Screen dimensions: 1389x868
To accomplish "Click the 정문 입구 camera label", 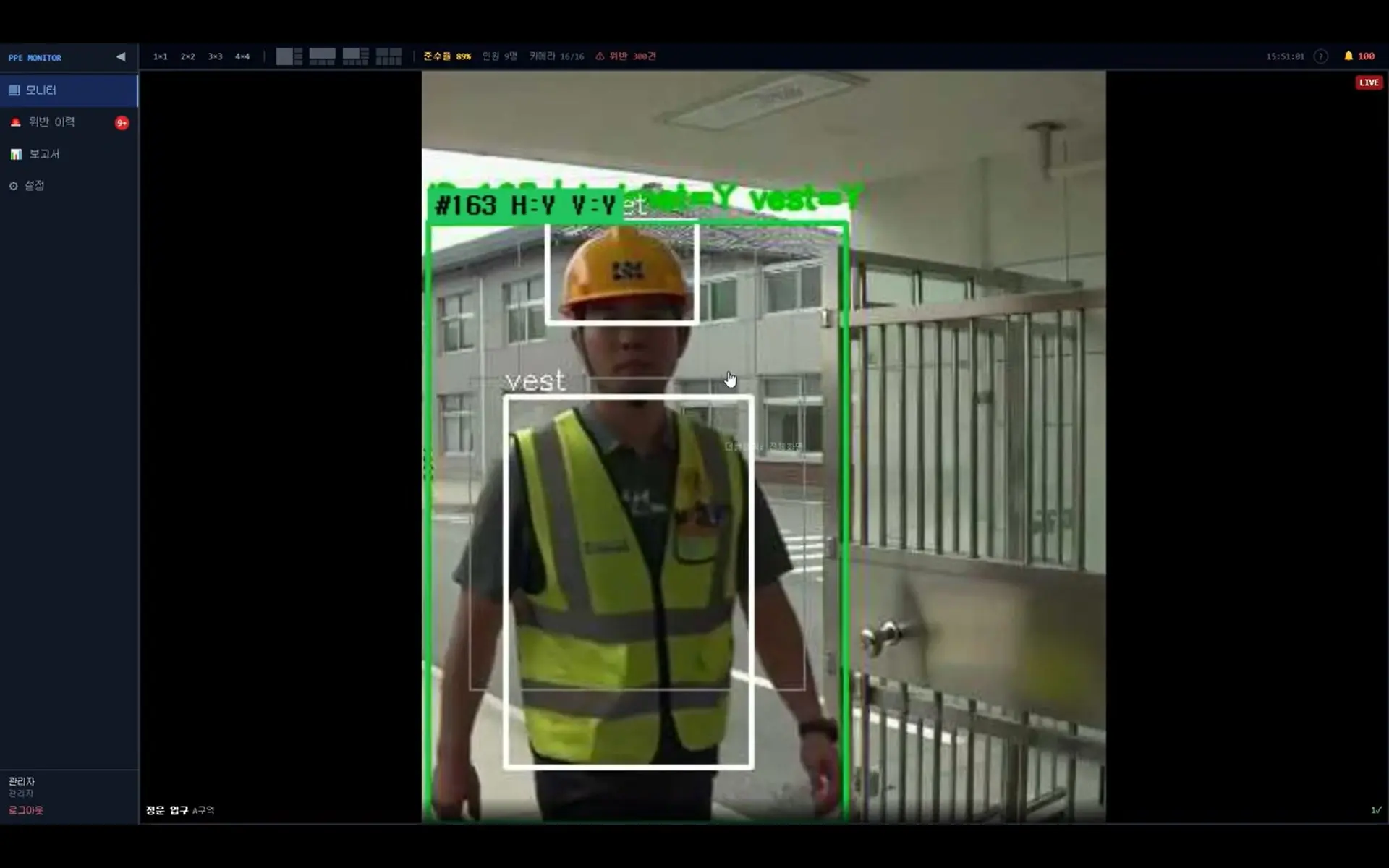I will tap(166, 810).
